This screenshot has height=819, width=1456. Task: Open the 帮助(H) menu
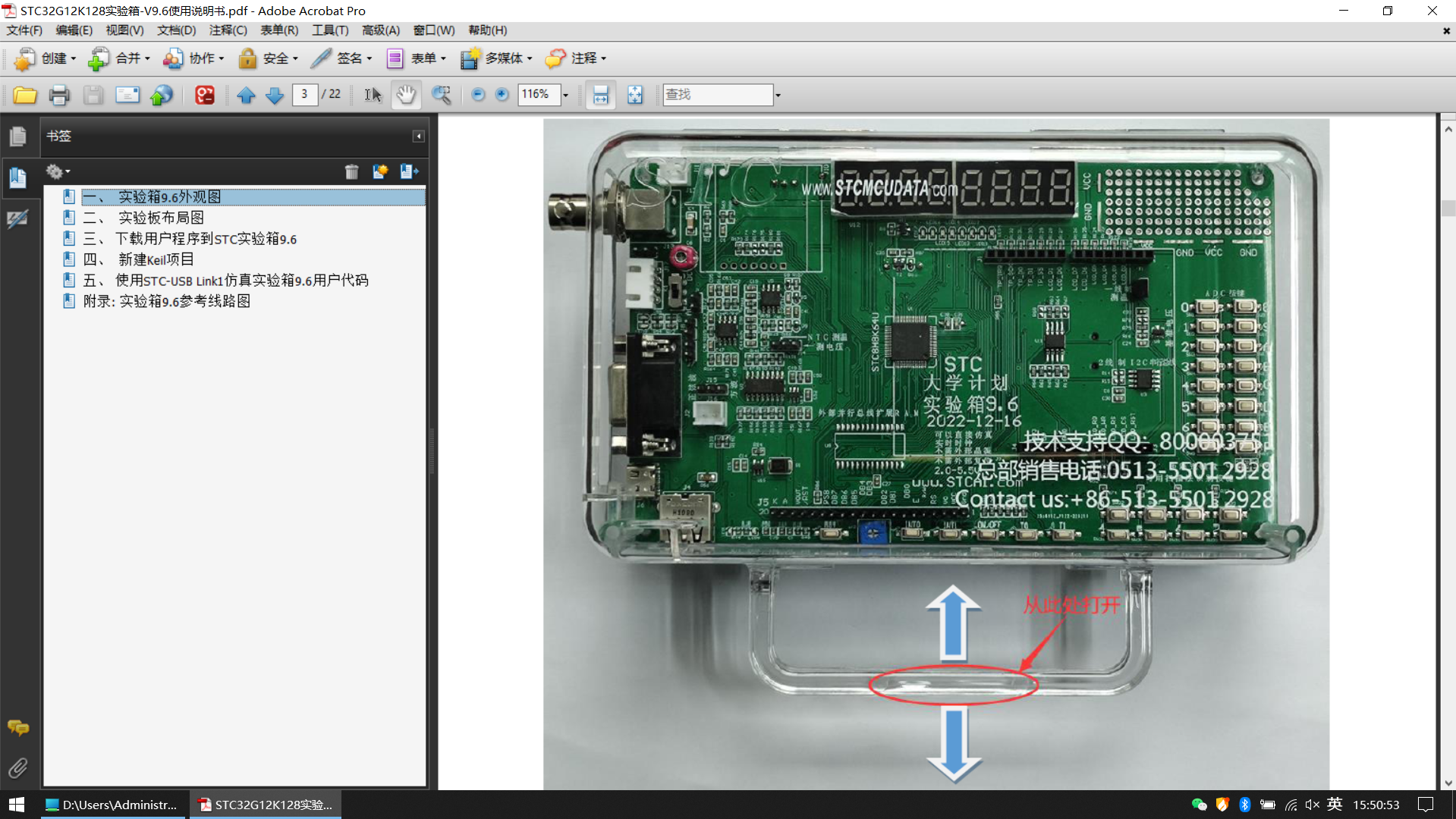click(x=487, y=30)
